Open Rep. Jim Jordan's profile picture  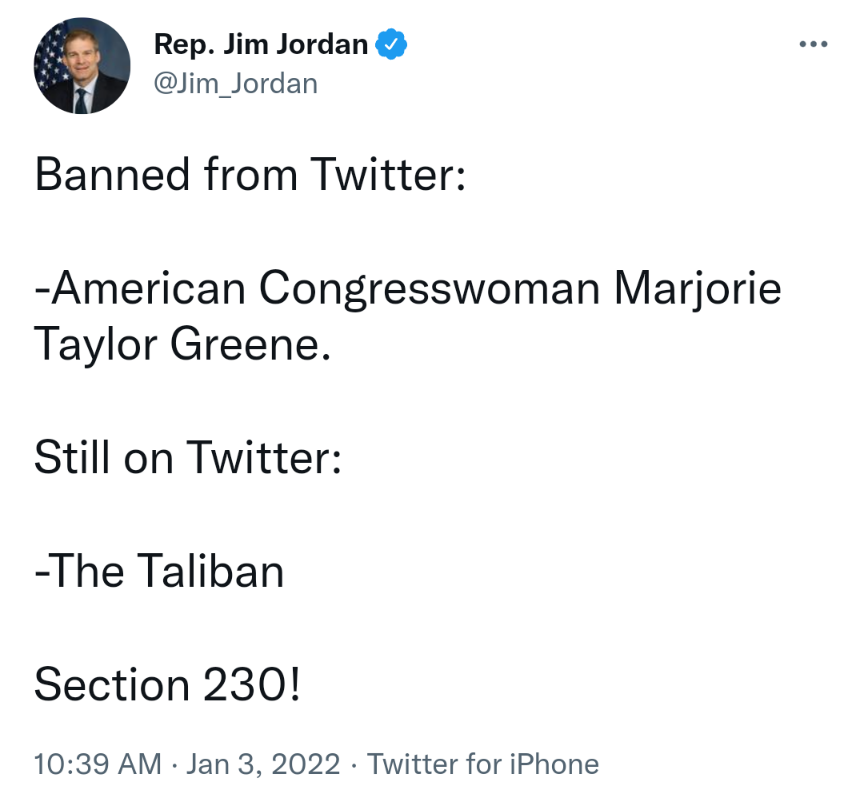click(x=83, y=66)
